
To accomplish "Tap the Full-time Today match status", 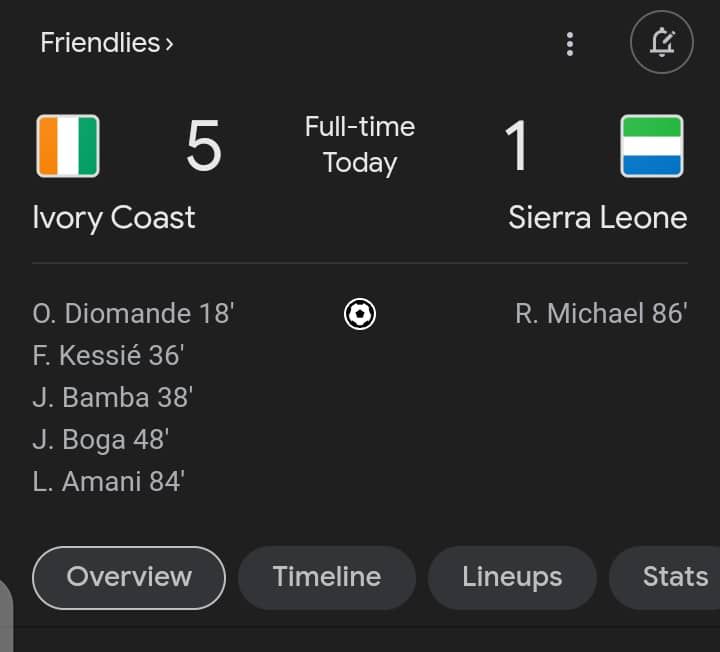I will pyautogui.click(x=360, y=145).
